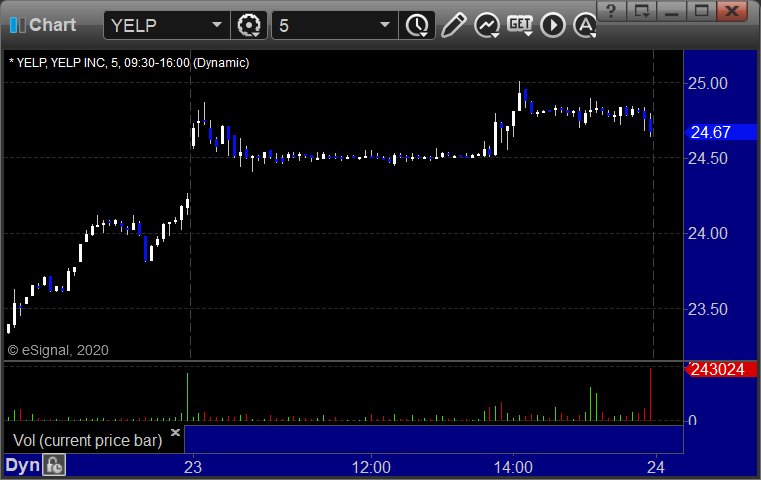Click the interval field showing 5
The height and width of the screenshot is (480, 761).
(x=335, y=25)
